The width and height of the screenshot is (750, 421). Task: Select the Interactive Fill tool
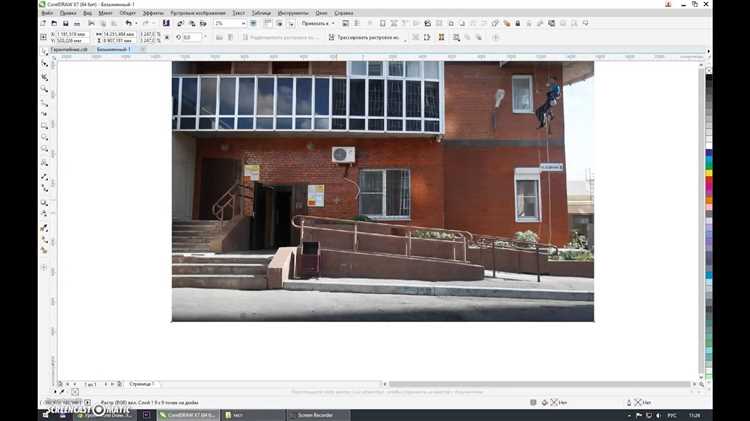point(44,239)
